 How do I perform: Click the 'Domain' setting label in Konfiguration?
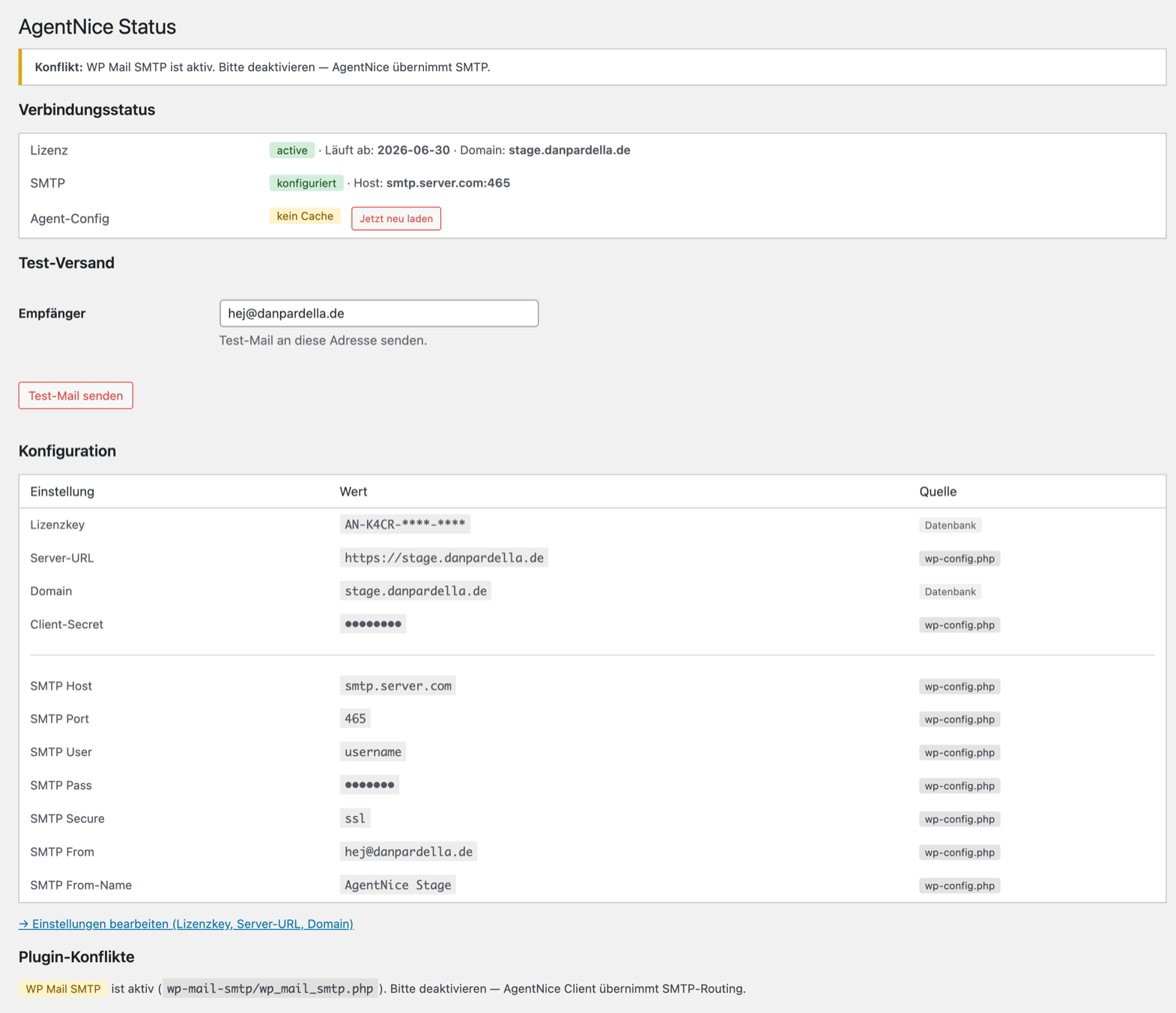coord(51,591)
